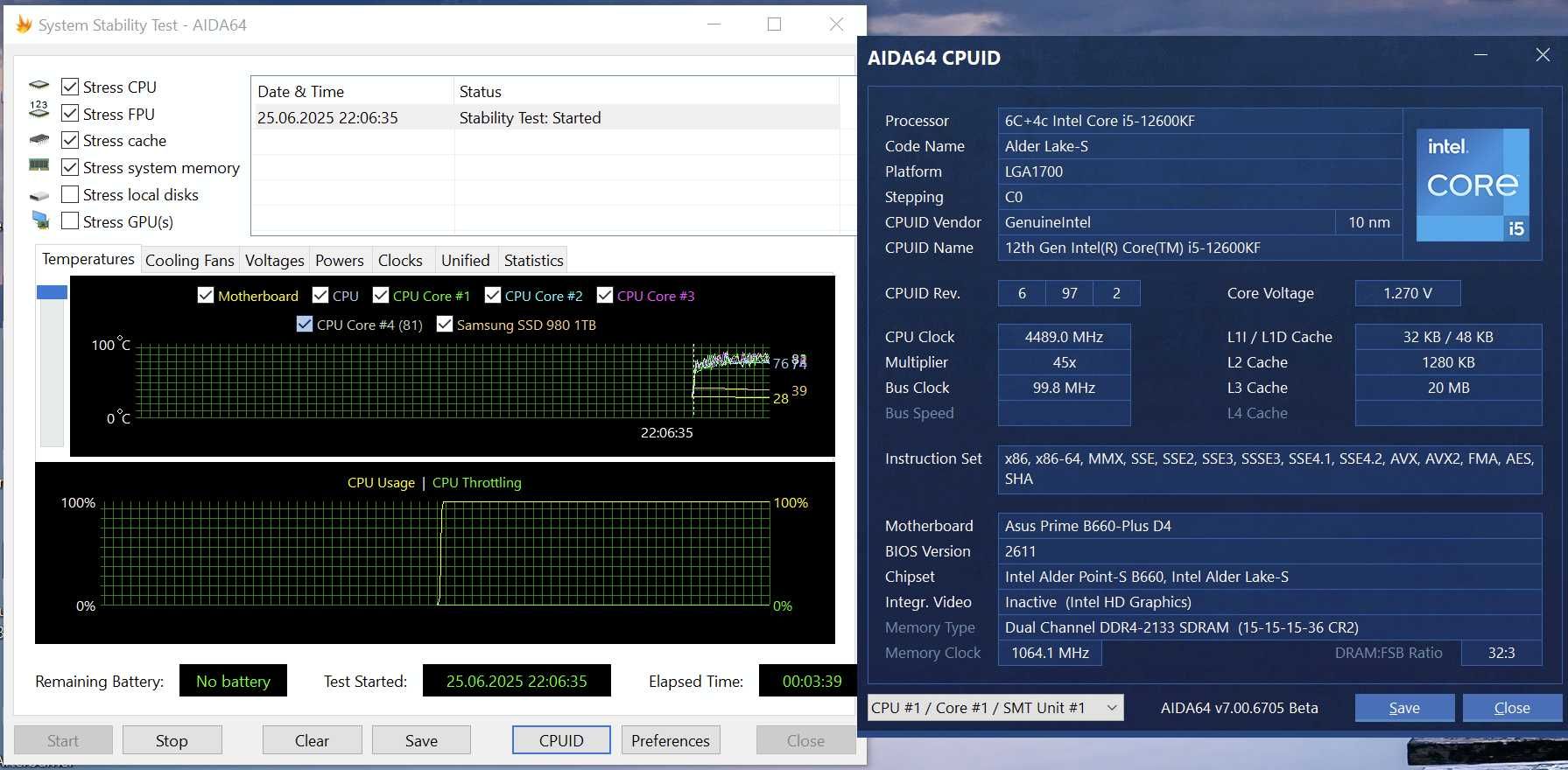Image resolution: width=1568 pixels, height=770 pixels.
Task: Click the AIDA64 flame icon in title bar
Action: (x=24, y=24)
